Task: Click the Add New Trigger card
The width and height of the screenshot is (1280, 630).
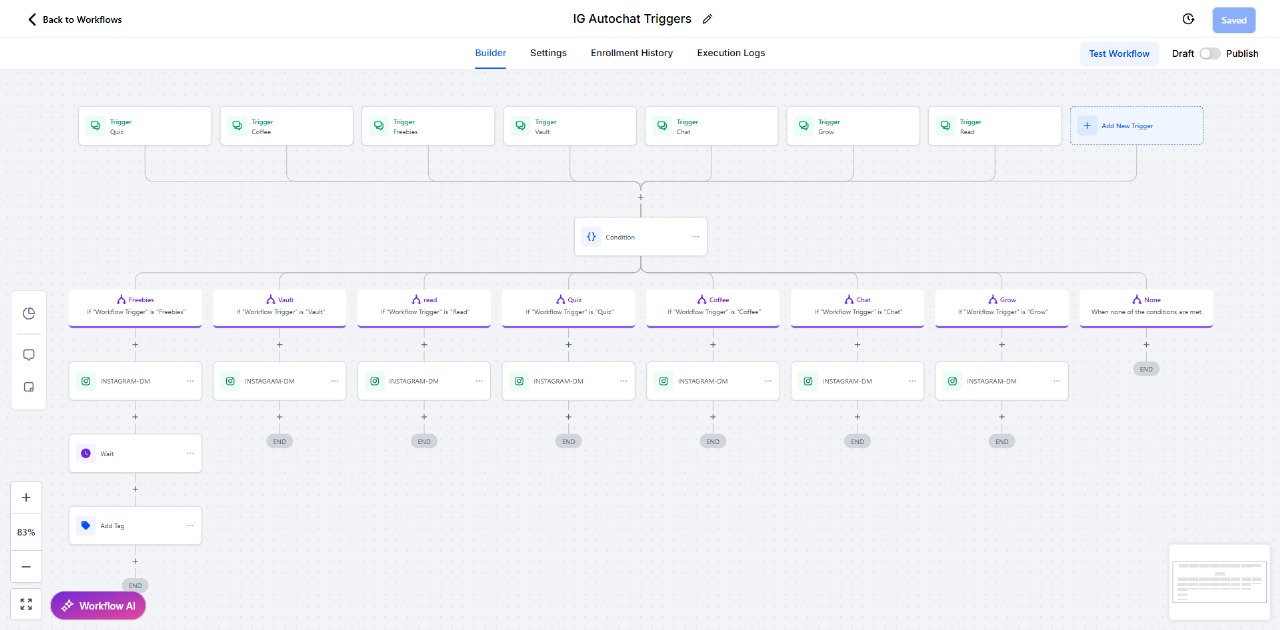Action: (1136, 126)
